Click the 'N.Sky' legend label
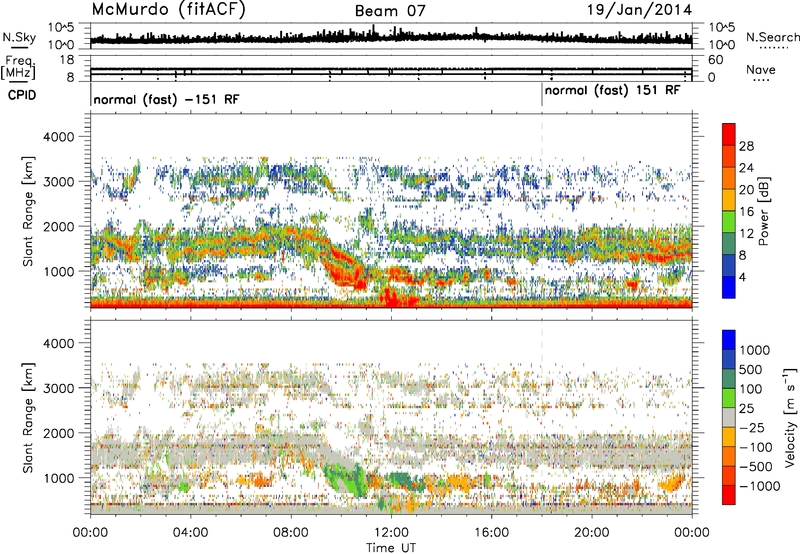The image size is (800, 554). [19, 37]
